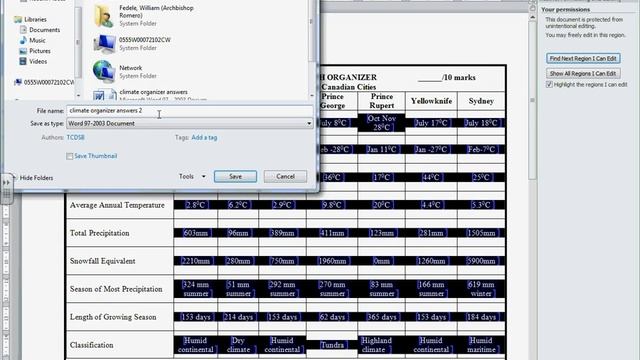Image resolution: width=640 pixels, height=360 pixels.
Task: Click the Cancel button
Action: pos(285,176)
